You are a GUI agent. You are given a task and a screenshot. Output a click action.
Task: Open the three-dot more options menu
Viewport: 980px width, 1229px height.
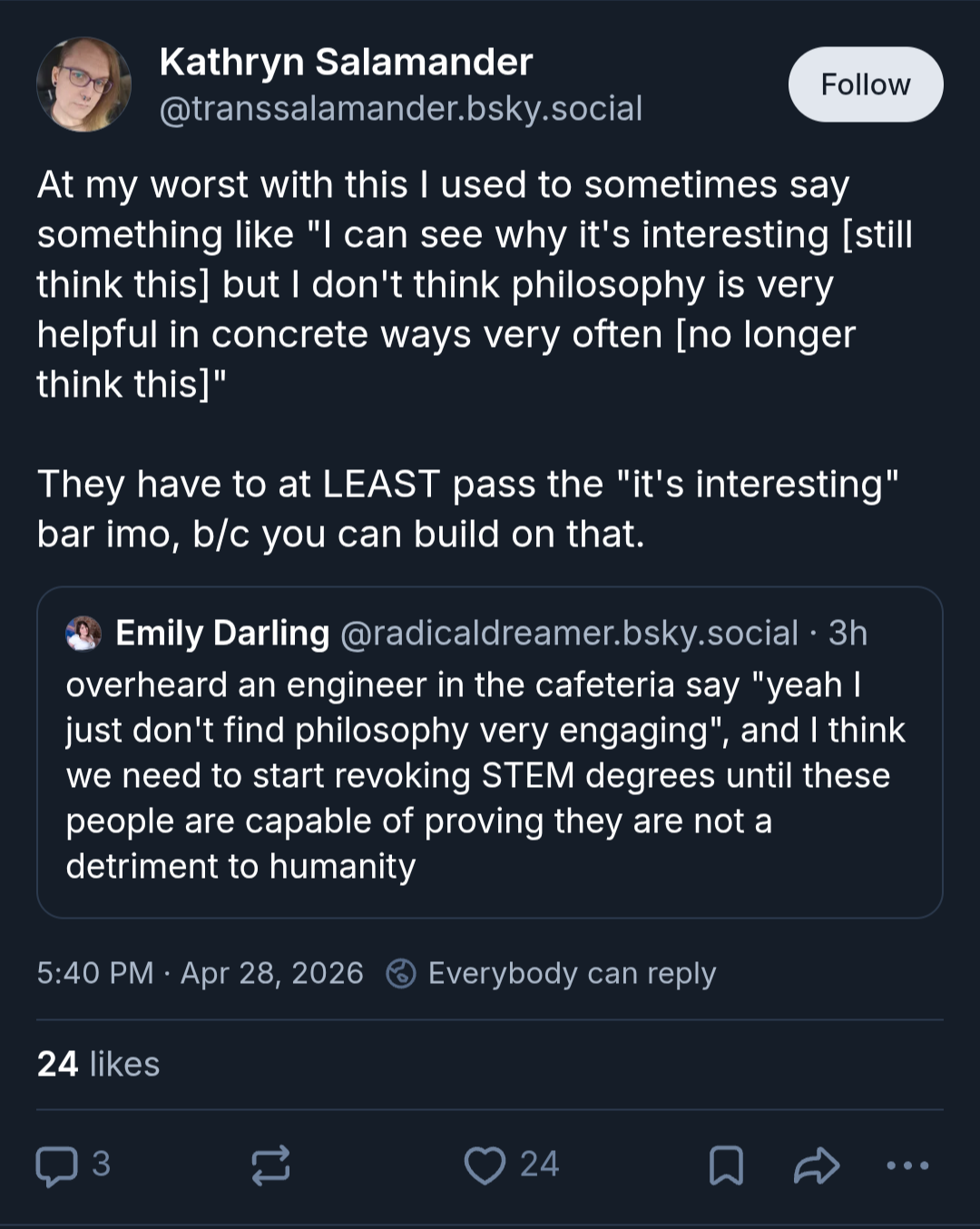click(907, 1165)
